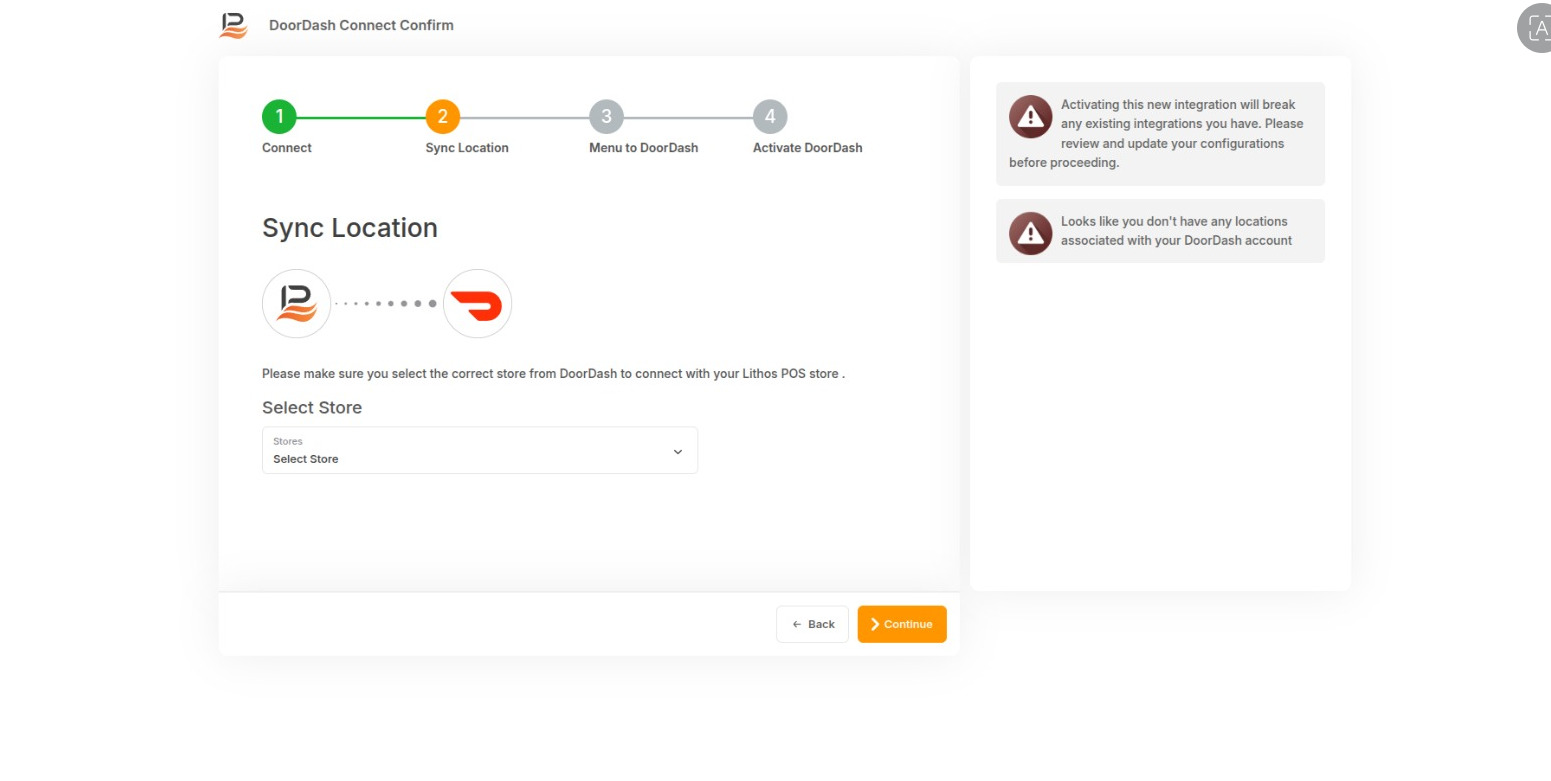
Task: Go back with the Back button
Action: (x=812, y=624)
